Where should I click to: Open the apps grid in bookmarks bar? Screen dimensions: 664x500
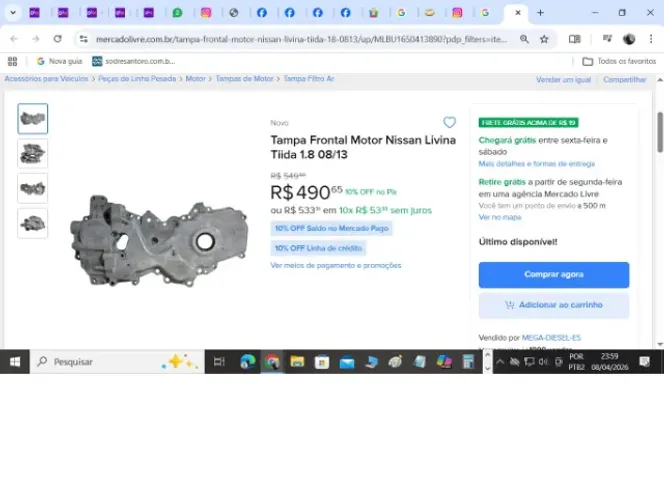click(x=13, y=61)
